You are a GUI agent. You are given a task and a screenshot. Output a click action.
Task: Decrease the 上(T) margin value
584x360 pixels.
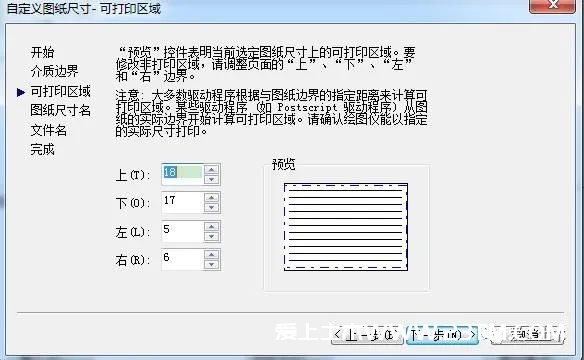point(212,179)
